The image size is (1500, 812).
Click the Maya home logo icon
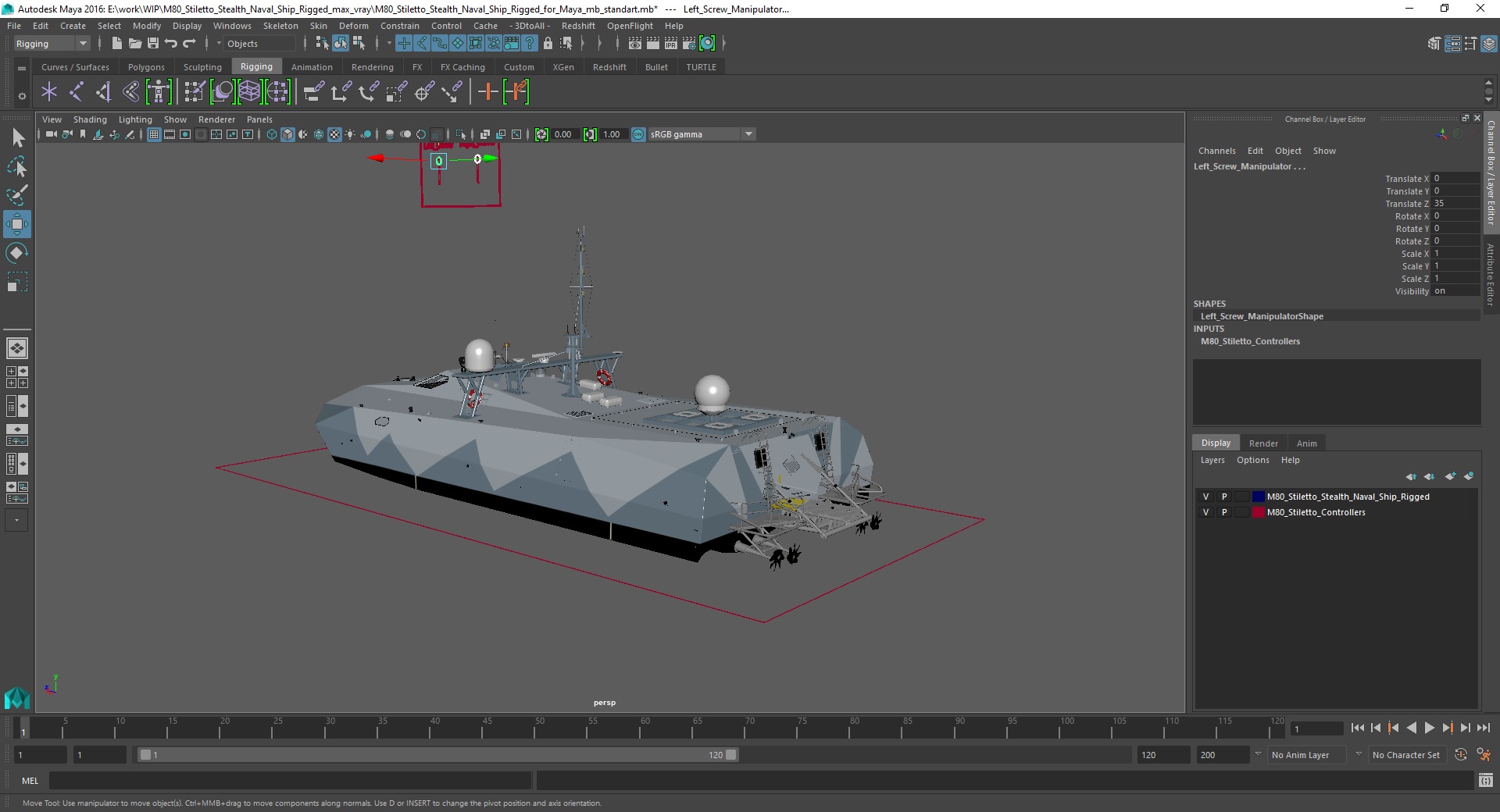point(17,697)
